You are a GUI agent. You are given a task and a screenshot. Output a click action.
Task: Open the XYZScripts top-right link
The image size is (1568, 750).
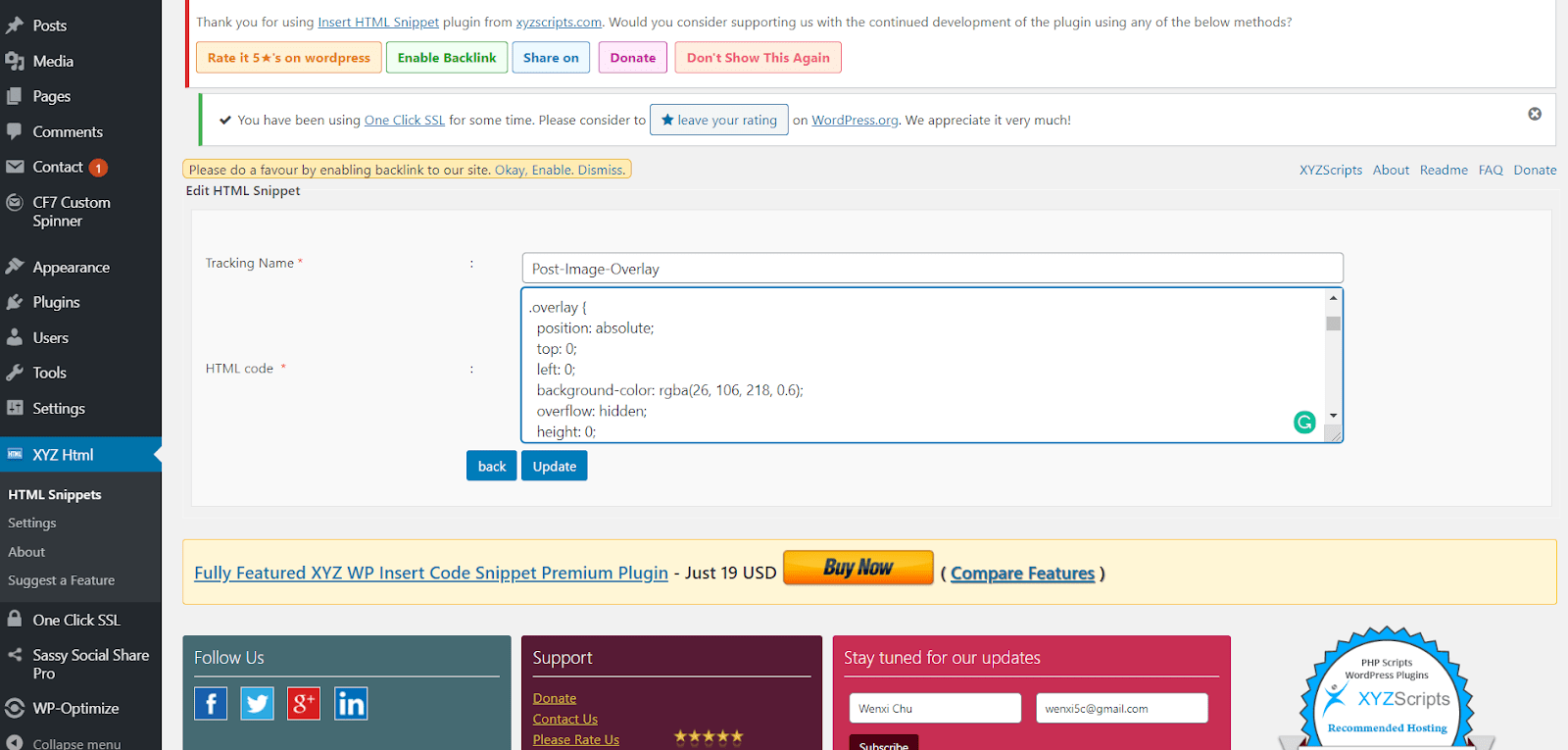coord(1331,170)
